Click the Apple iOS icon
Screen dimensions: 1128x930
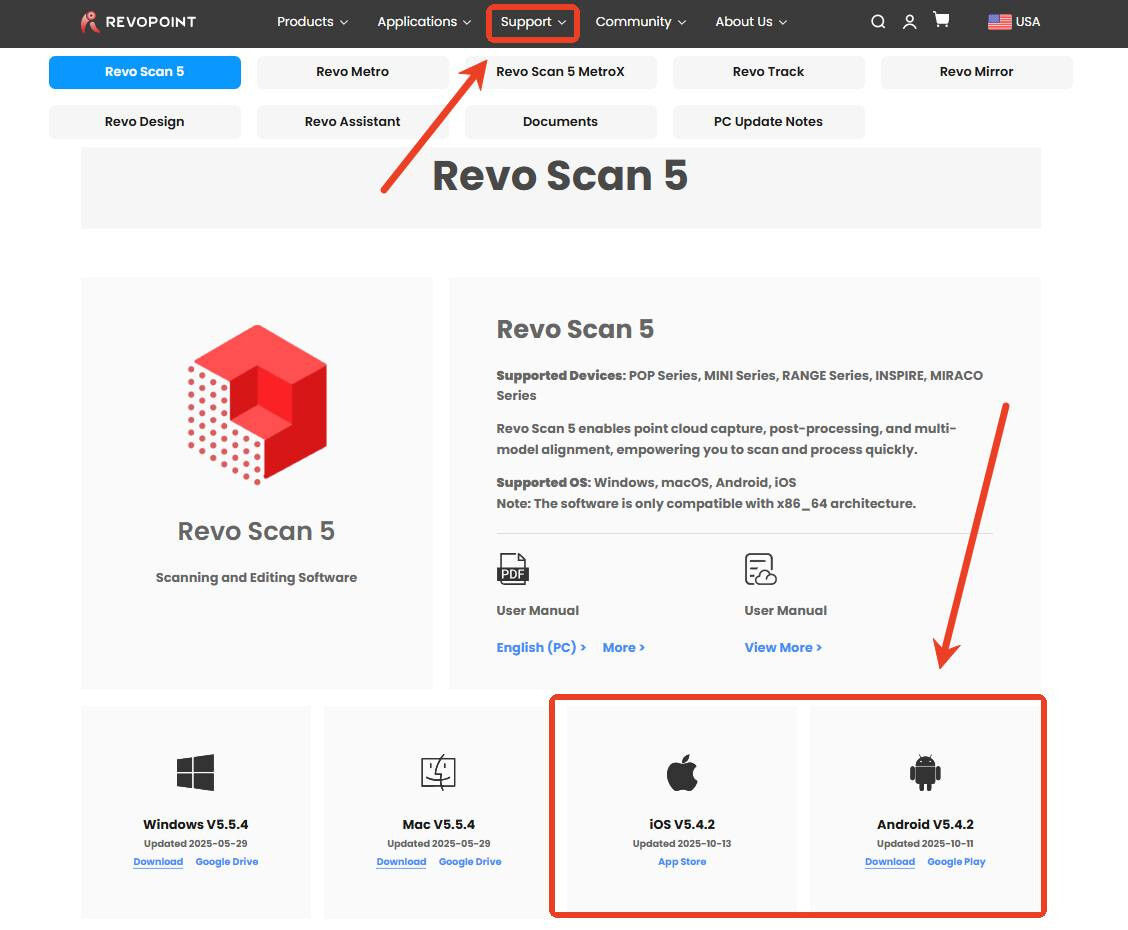click(x=682, y=772)
